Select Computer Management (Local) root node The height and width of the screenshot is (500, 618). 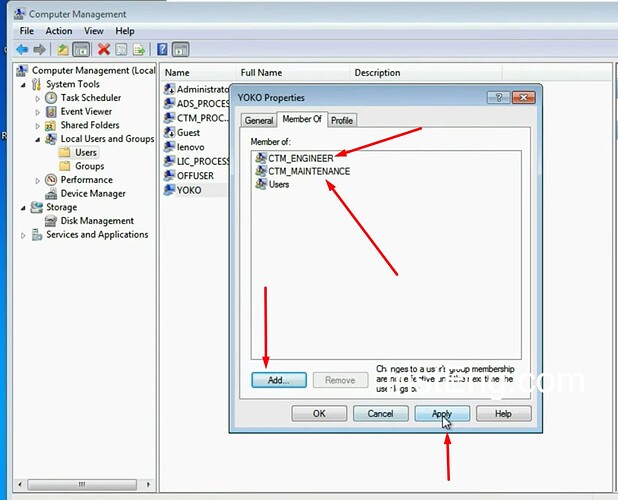(x=94, y=70)
